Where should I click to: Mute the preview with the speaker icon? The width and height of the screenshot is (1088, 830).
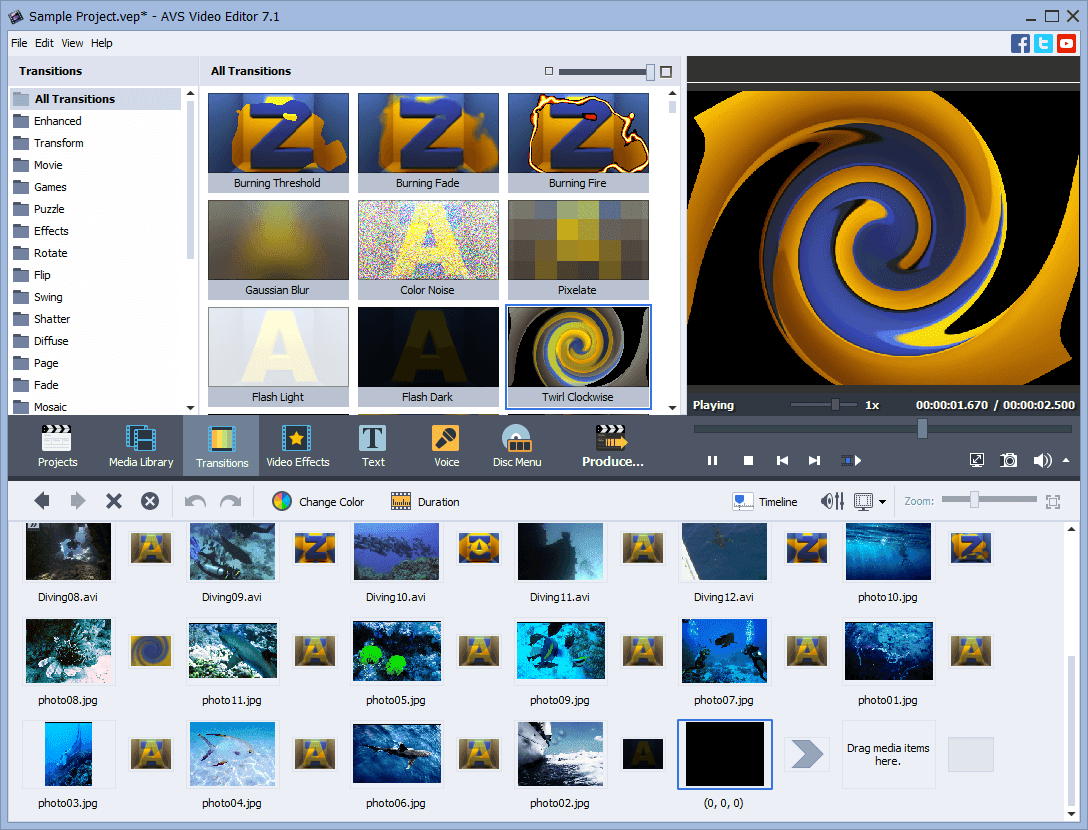click(x=1041, y=460)
